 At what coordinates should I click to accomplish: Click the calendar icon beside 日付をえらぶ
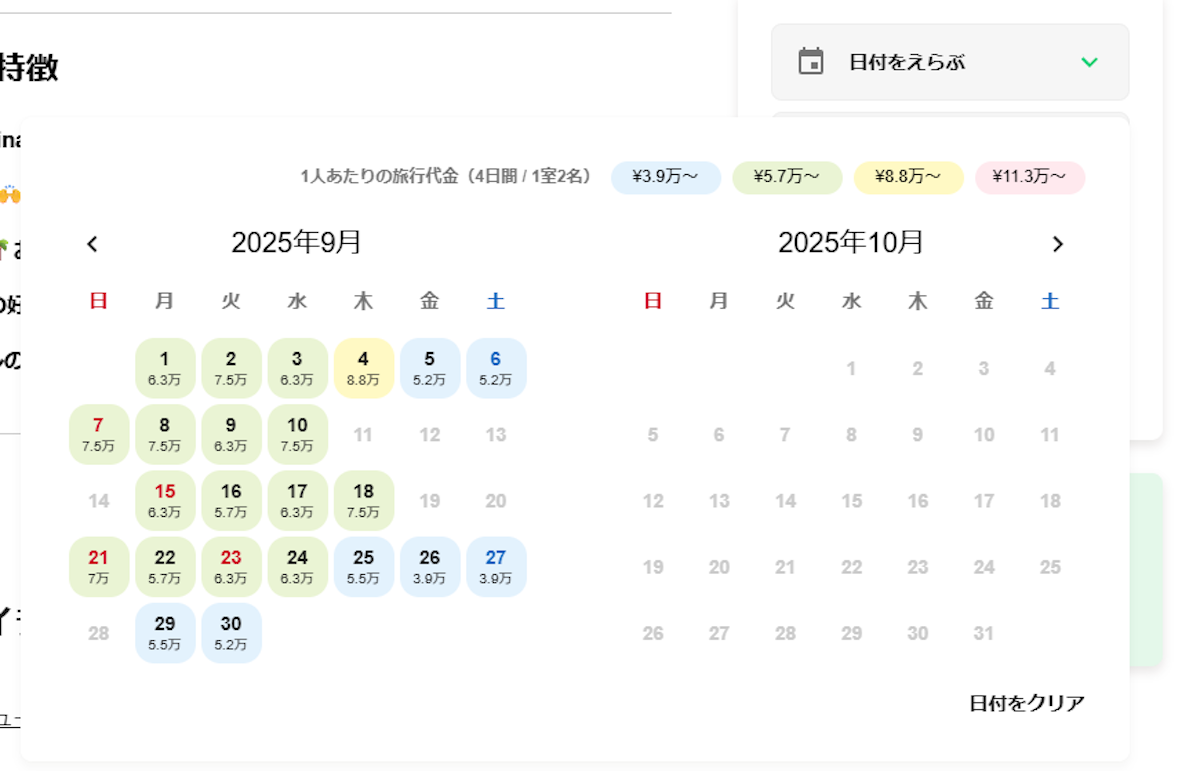(811, 62)
